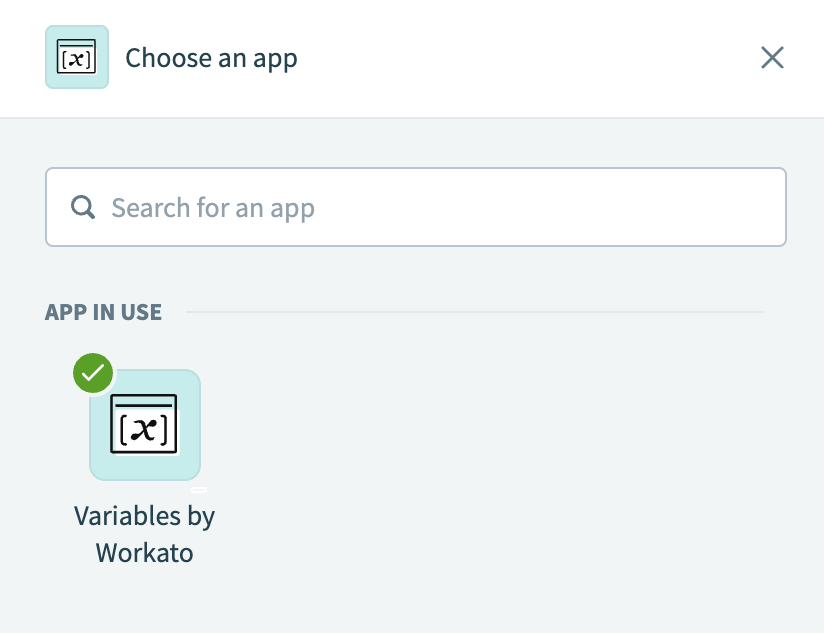The width and height of the screenshot is (824, 633).
Task: Click the magnifying glass search icon
Action: pos(82,207)
